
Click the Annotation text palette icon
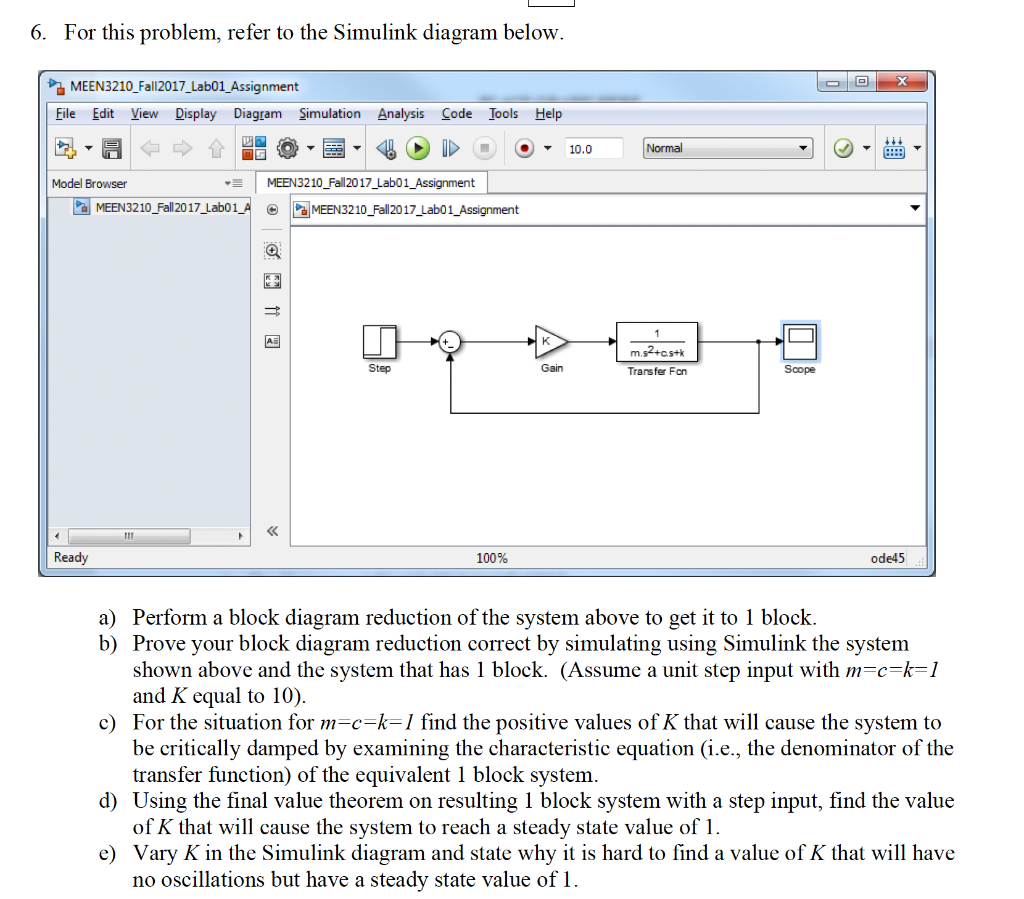click(272, 341)
